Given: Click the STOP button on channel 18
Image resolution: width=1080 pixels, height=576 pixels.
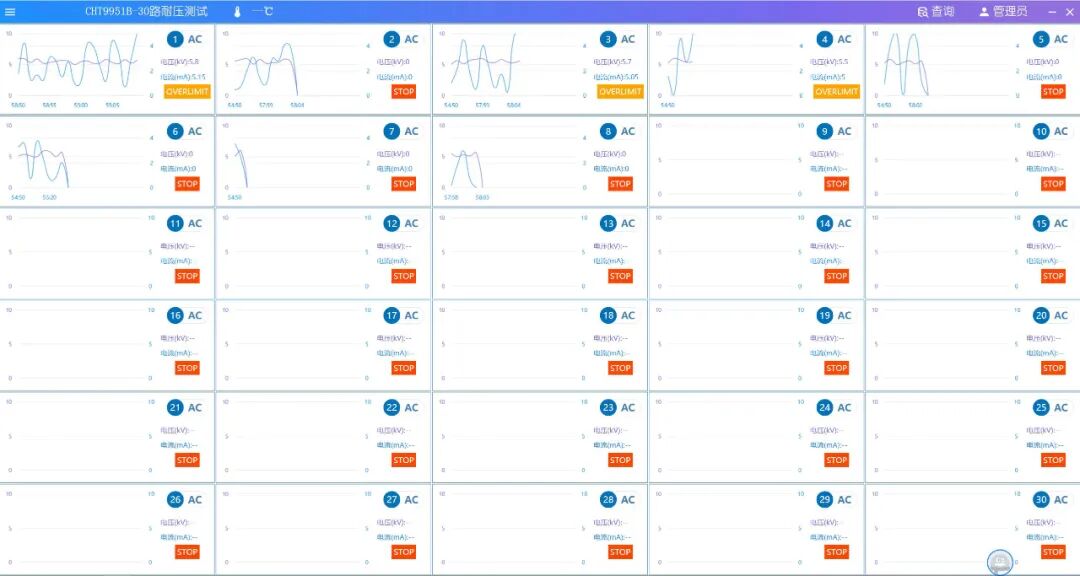Looking at the screenshot, I should coord(620,368).
